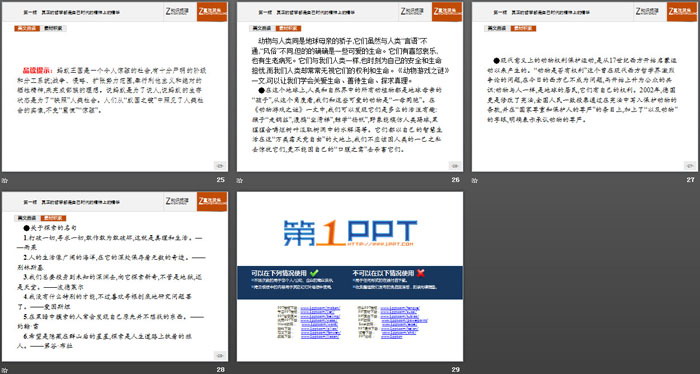This screenshot has width=700, height=374.
Task: Click the orange highlighted small tab on slide 26
Action: 288,28
